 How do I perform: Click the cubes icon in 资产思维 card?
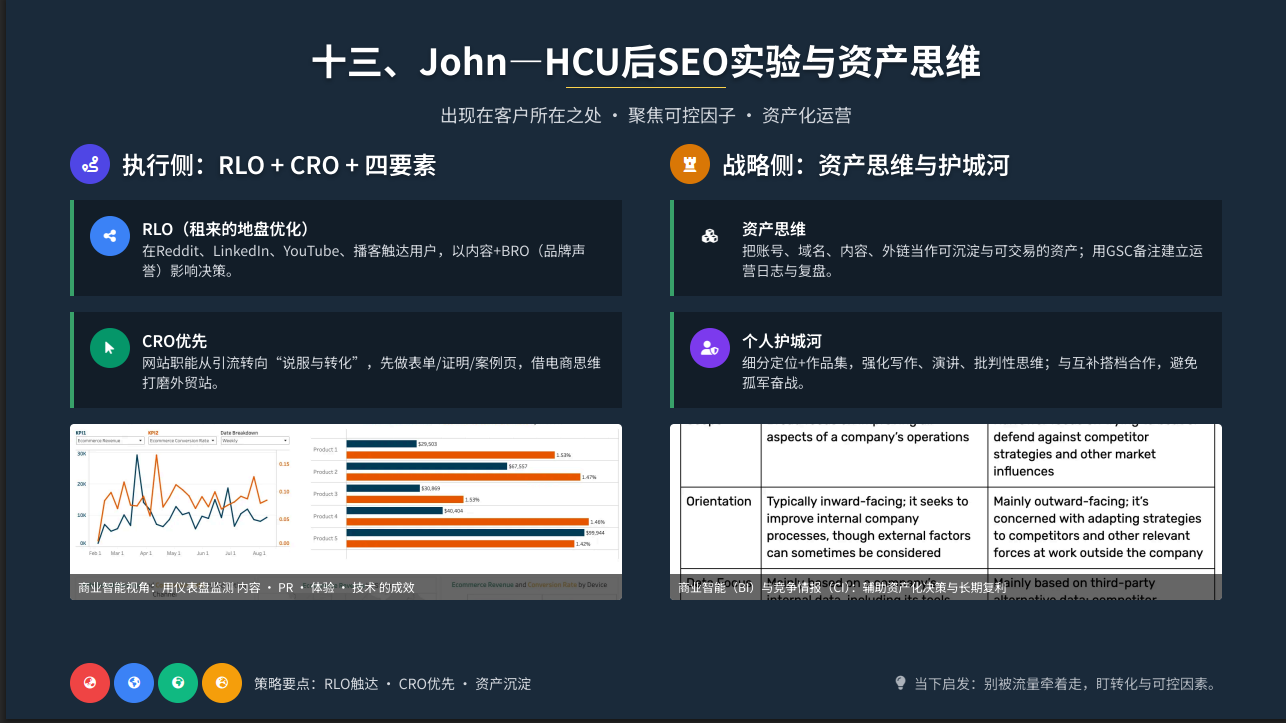tap(710, 236)
